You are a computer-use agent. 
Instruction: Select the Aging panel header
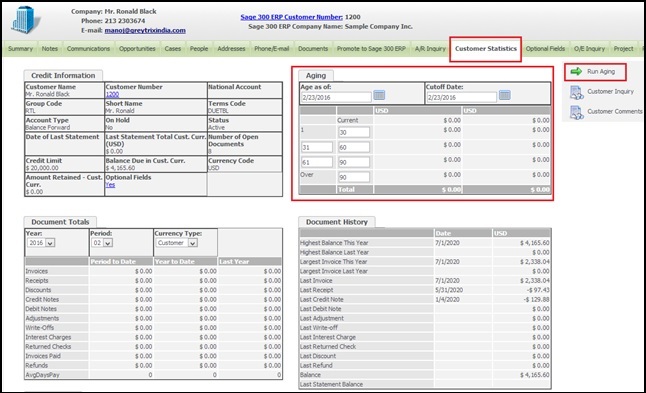tap(316, 75)
